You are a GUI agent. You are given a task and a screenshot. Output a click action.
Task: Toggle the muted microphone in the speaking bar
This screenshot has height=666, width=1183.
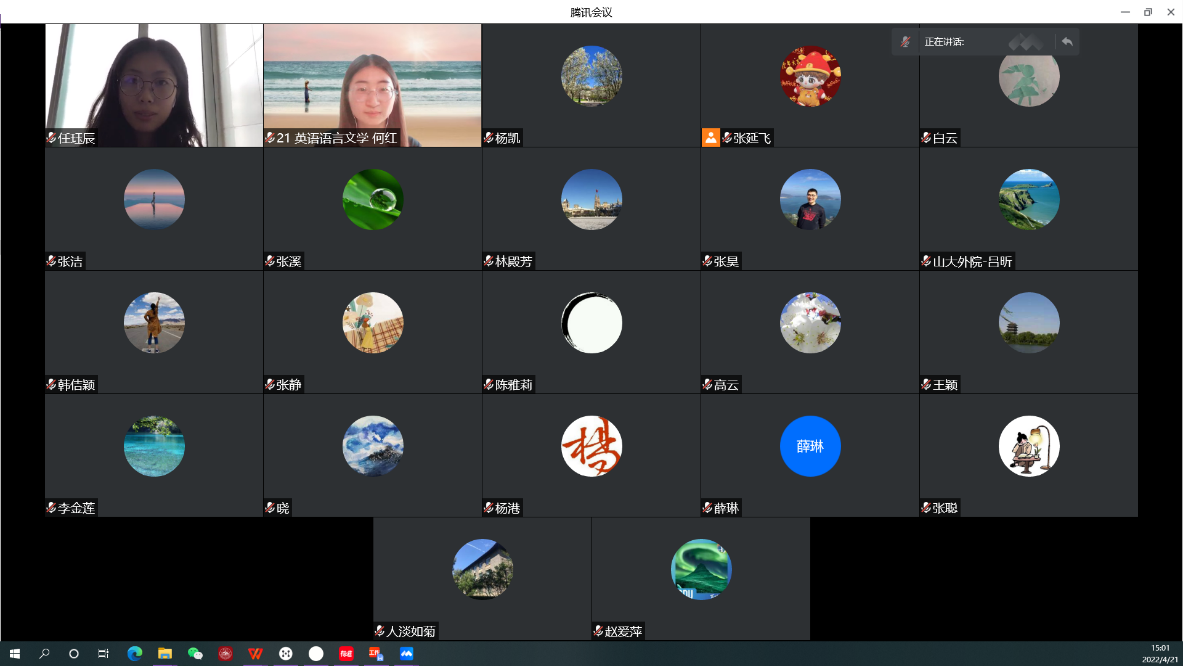click(906, 42)
